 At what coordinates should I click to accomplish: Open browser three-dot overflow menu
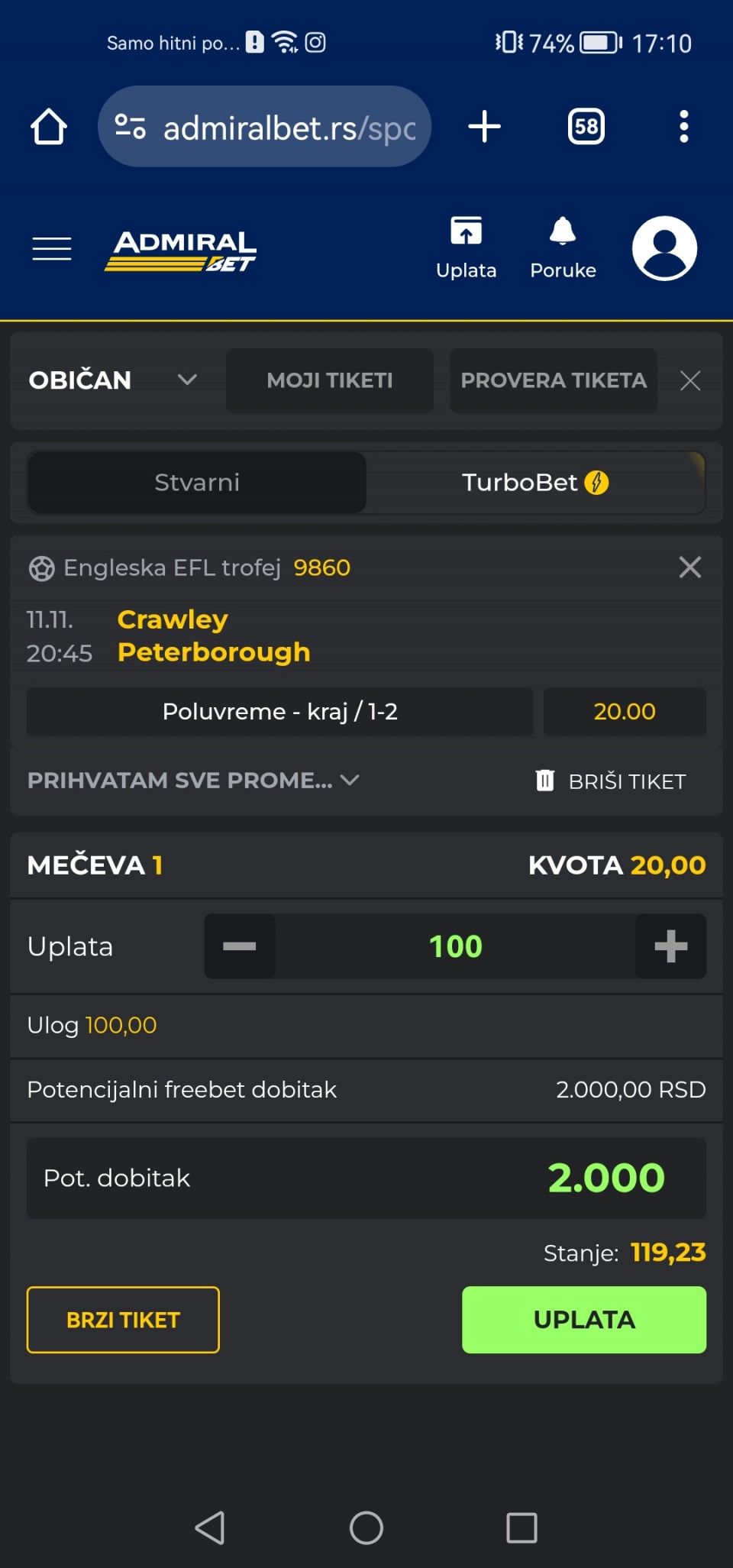tap(683, 127)
